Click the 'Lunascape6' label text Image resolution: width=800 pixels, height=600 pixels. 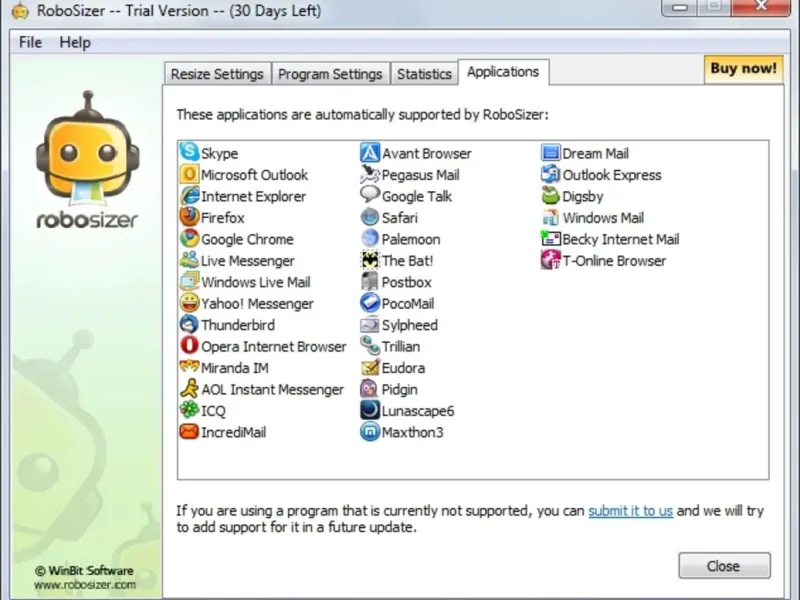418,411
